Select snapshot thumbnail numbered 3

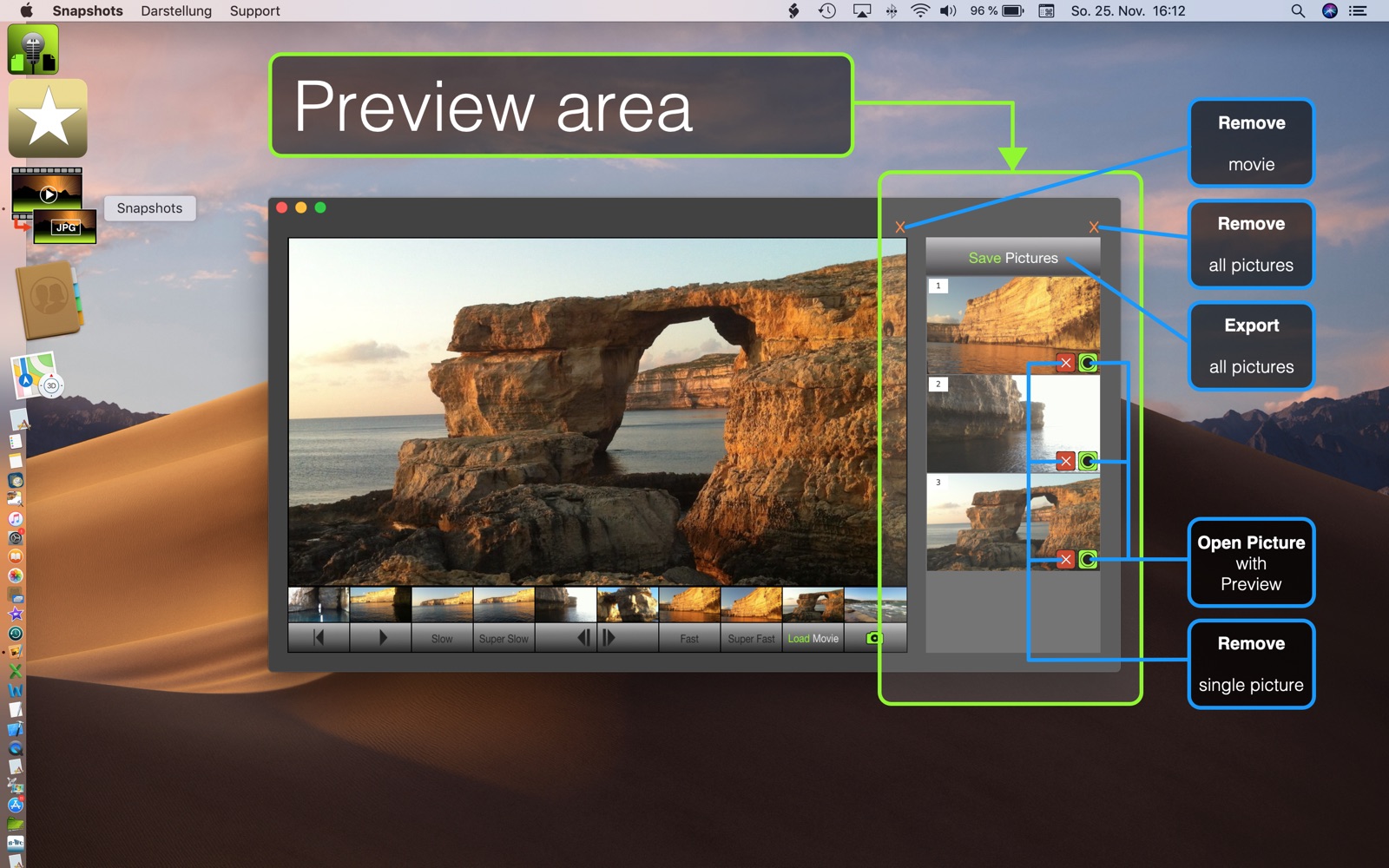point(1013,522)
